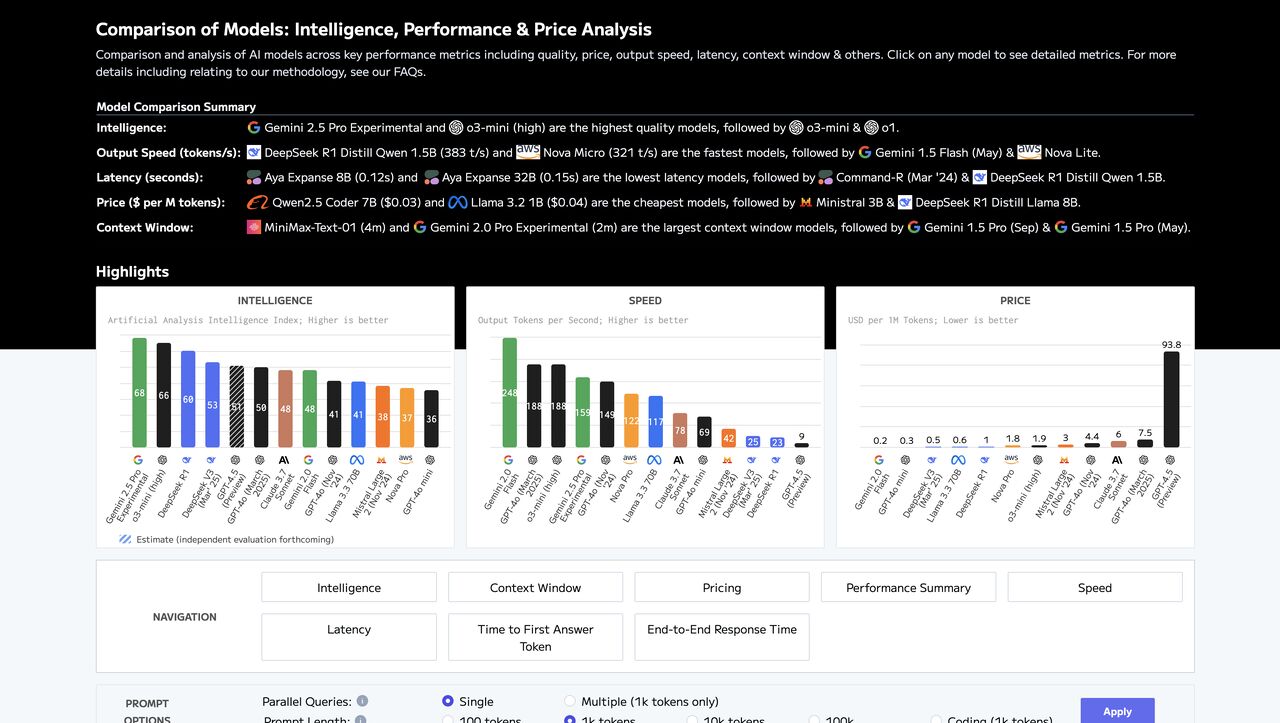Click the Mistral logo beside Ministral 3B
The width and height of the screenshot is (1280, 723).
(805, 203)
